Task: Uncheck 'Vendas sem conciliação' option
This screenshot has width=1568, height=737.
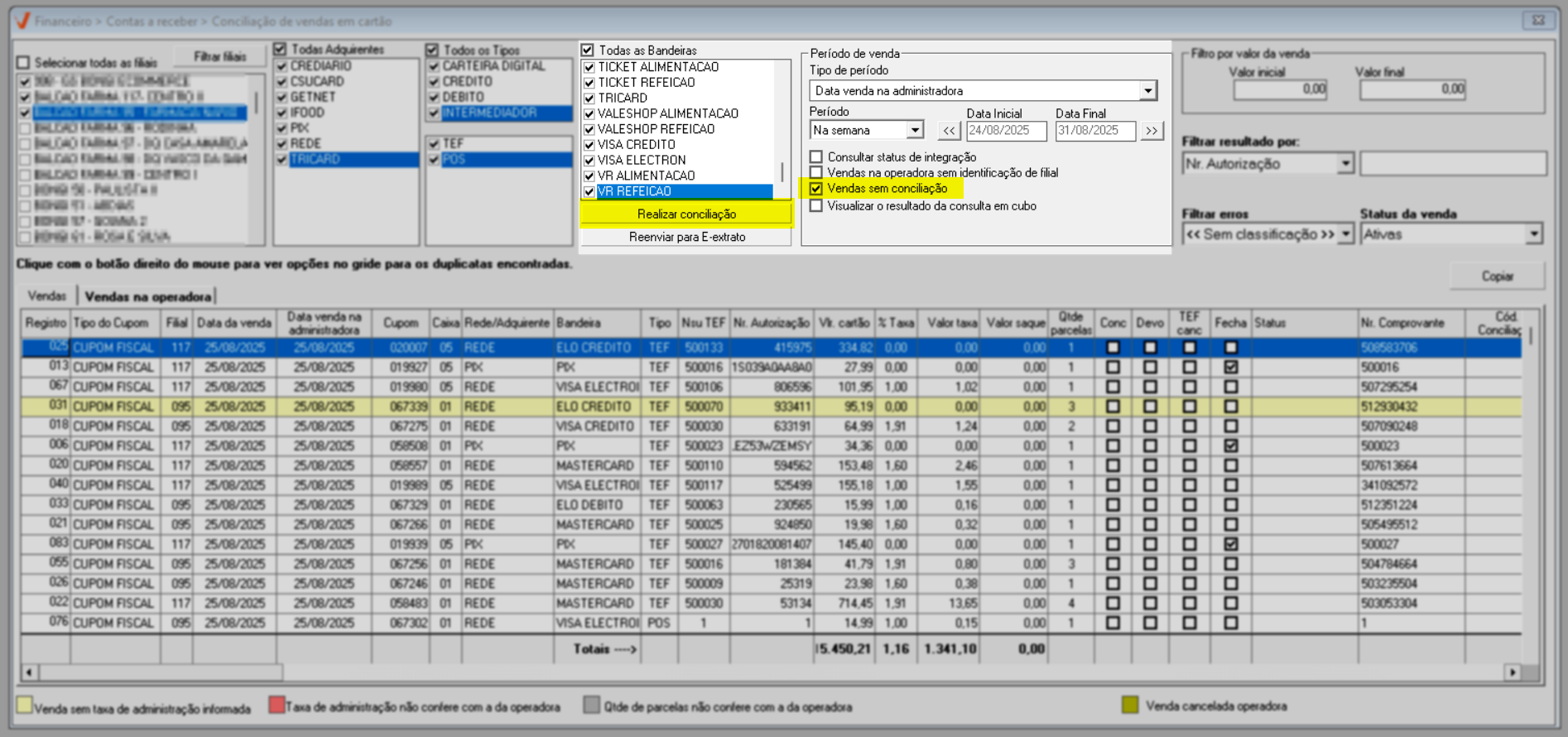Action: pyautogui.click(x=816, y=189)
